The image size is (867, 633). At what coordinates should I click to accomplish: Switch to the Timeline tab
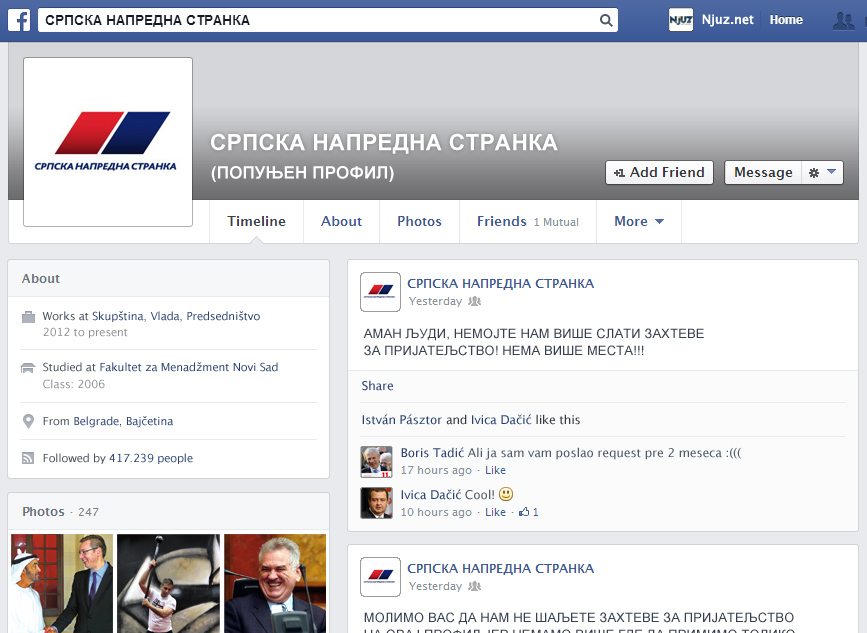(x=257, y=221)
